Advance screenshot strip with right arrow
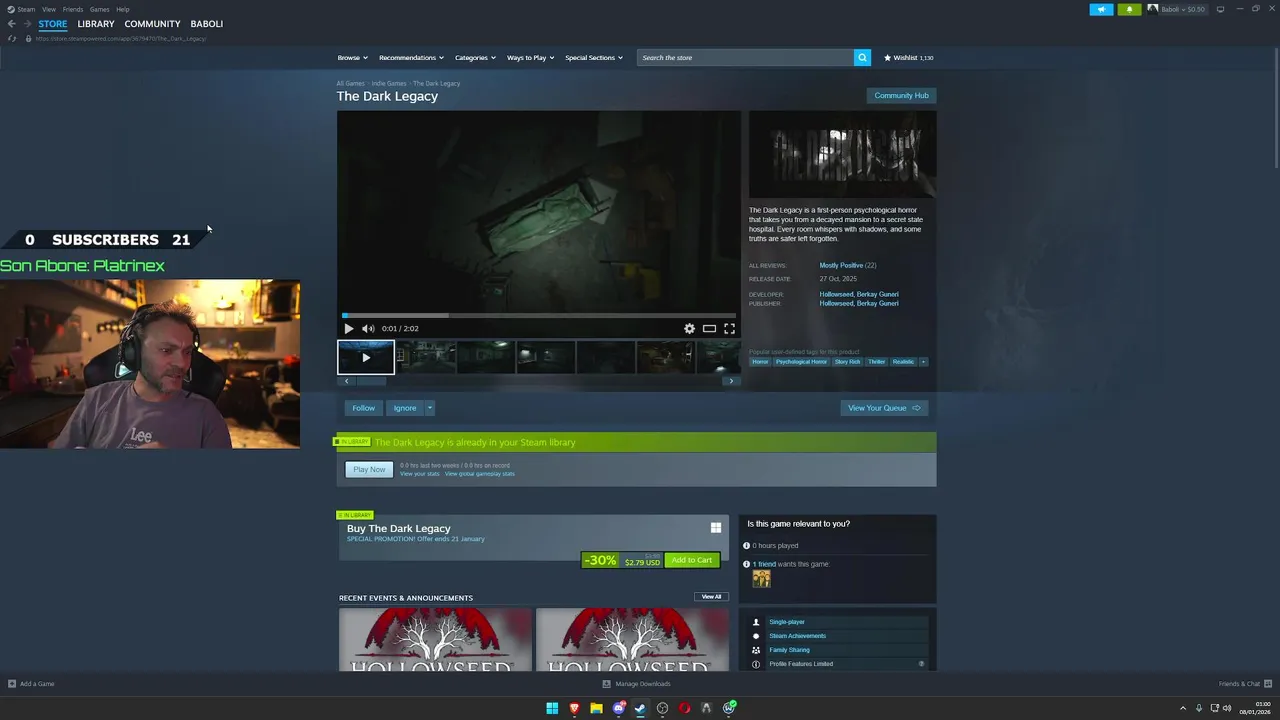This screenshot has width=1280, height=720. tap(731, 381)
